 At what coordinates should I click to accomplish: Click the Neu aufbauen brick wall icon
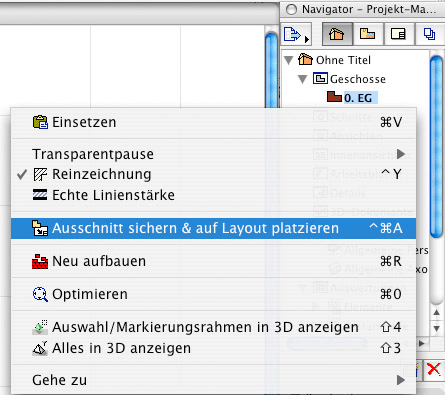click(40, 261)
